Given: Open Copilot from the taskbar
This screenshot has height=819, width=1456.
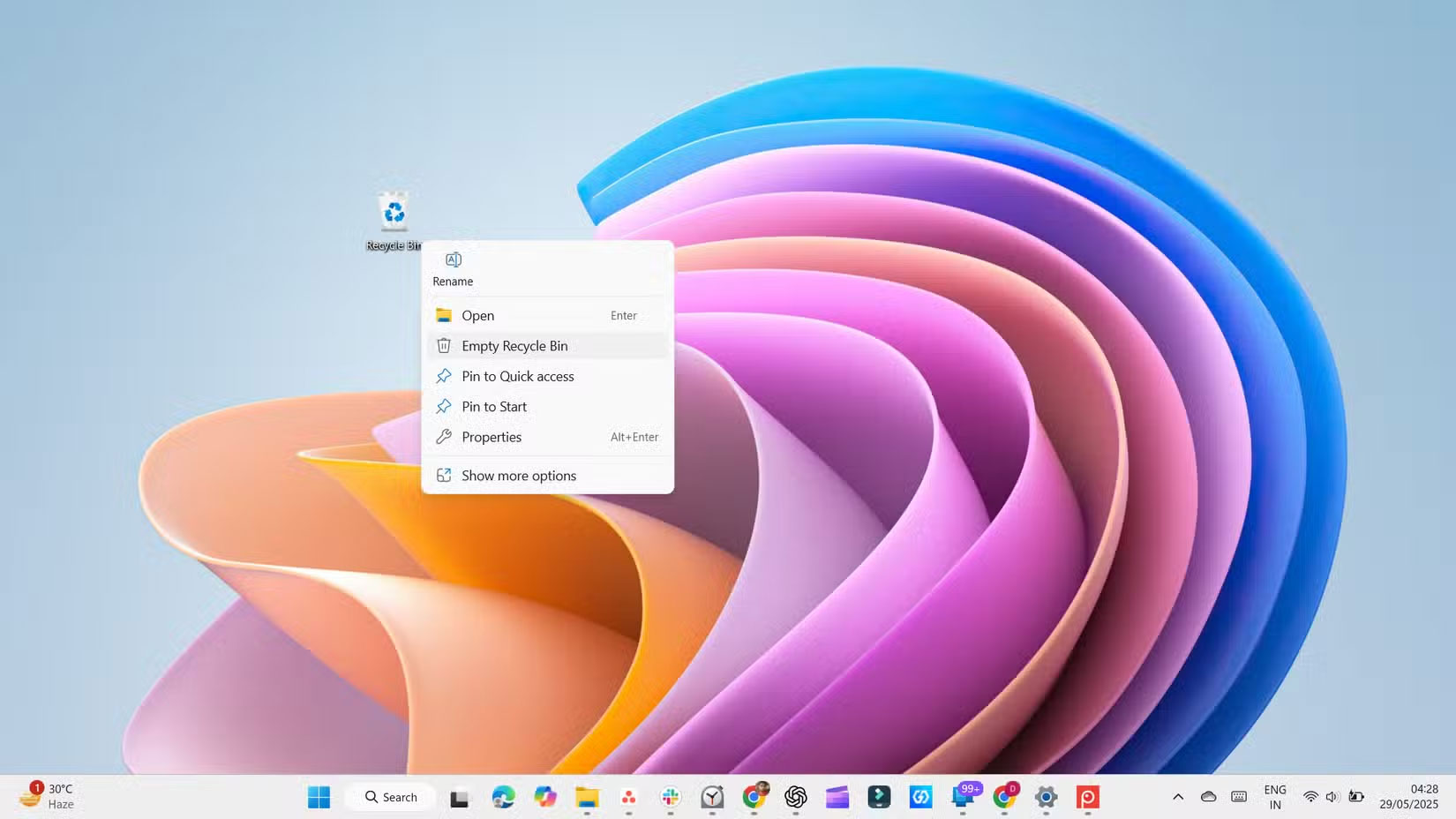Looking at the screenshot, I should [545, 797].
